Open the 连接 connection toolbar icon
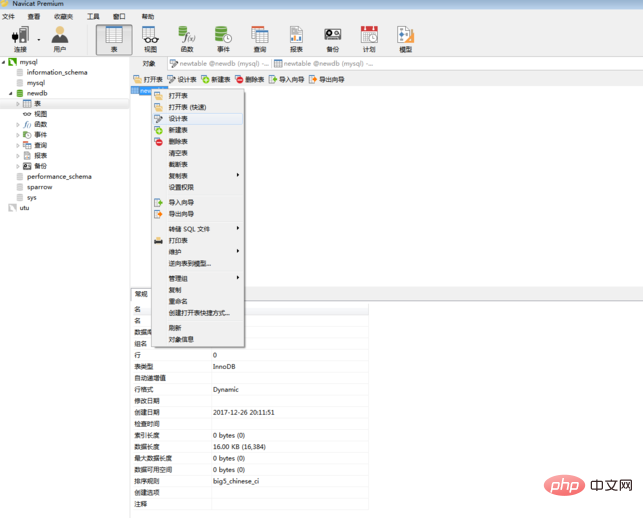The height and width of the screenshot is (518, 643). pos(20,39)
